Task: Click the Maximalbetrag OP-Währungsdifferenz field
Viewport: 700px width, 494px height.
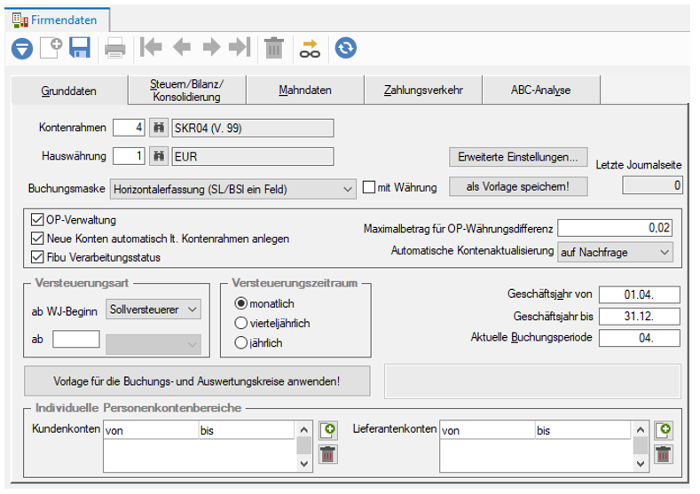Action: pos(615,228)
